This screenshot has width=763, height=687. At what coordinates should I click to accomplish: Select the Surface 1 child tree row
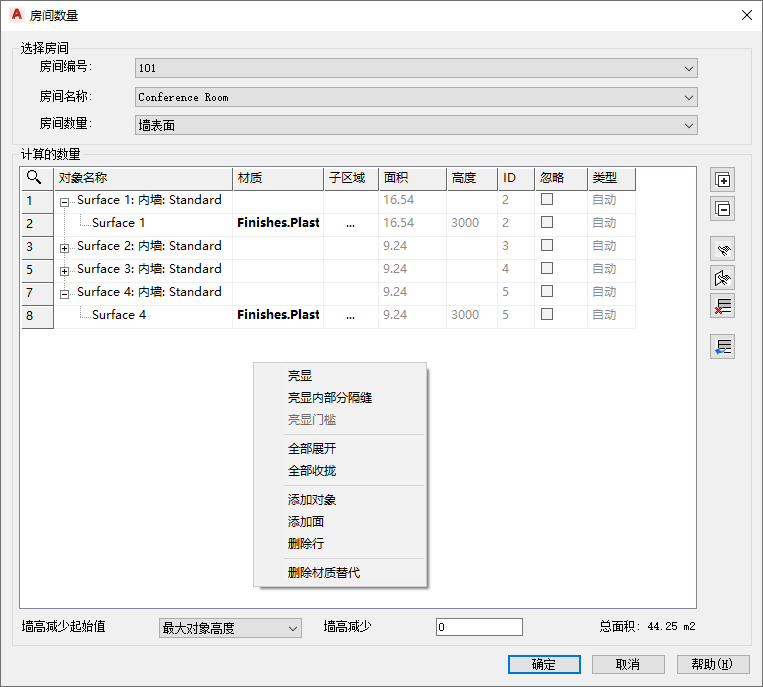118,223
